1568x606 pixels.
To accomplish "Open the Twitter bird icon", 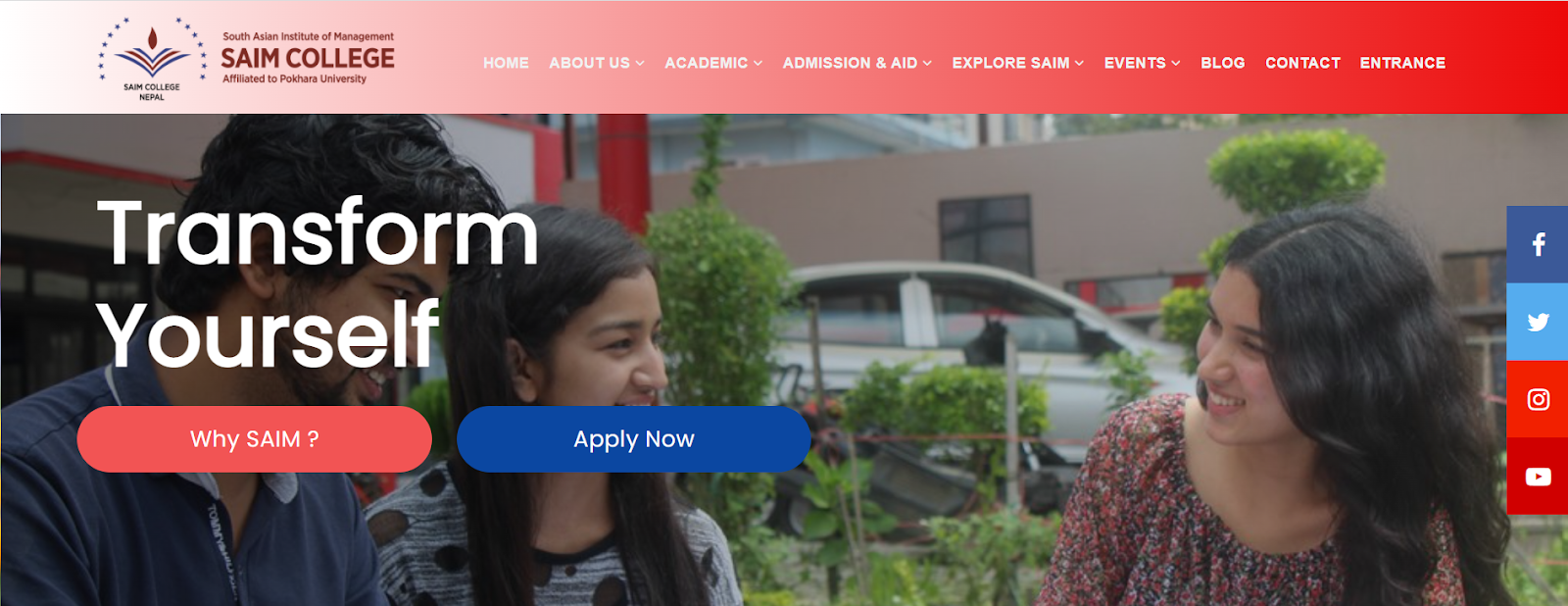I will point(1538,322).
